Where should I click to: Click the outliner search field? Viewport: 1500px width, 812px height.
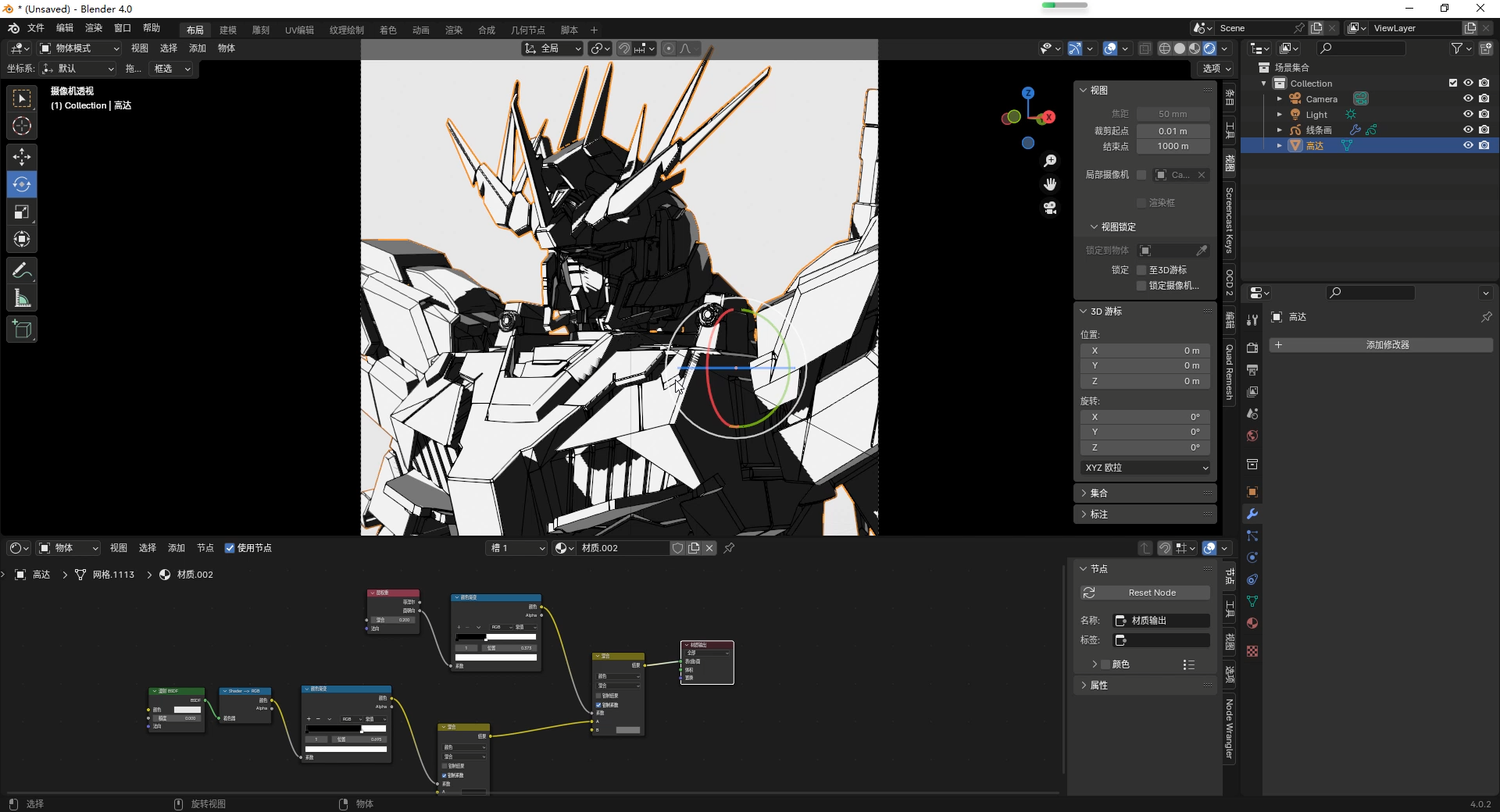click(1361, 48)
